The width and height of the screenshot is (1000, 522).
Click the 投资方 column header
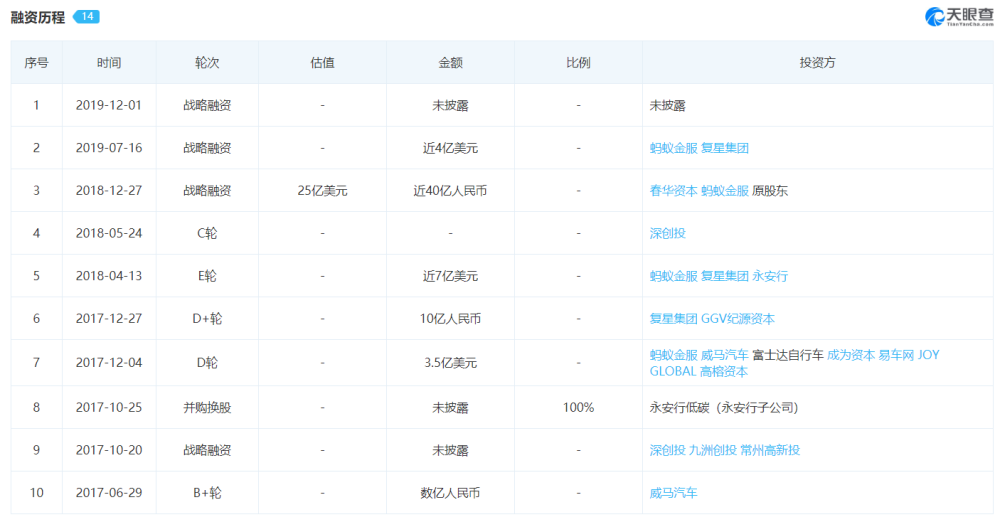click(818, 63)
